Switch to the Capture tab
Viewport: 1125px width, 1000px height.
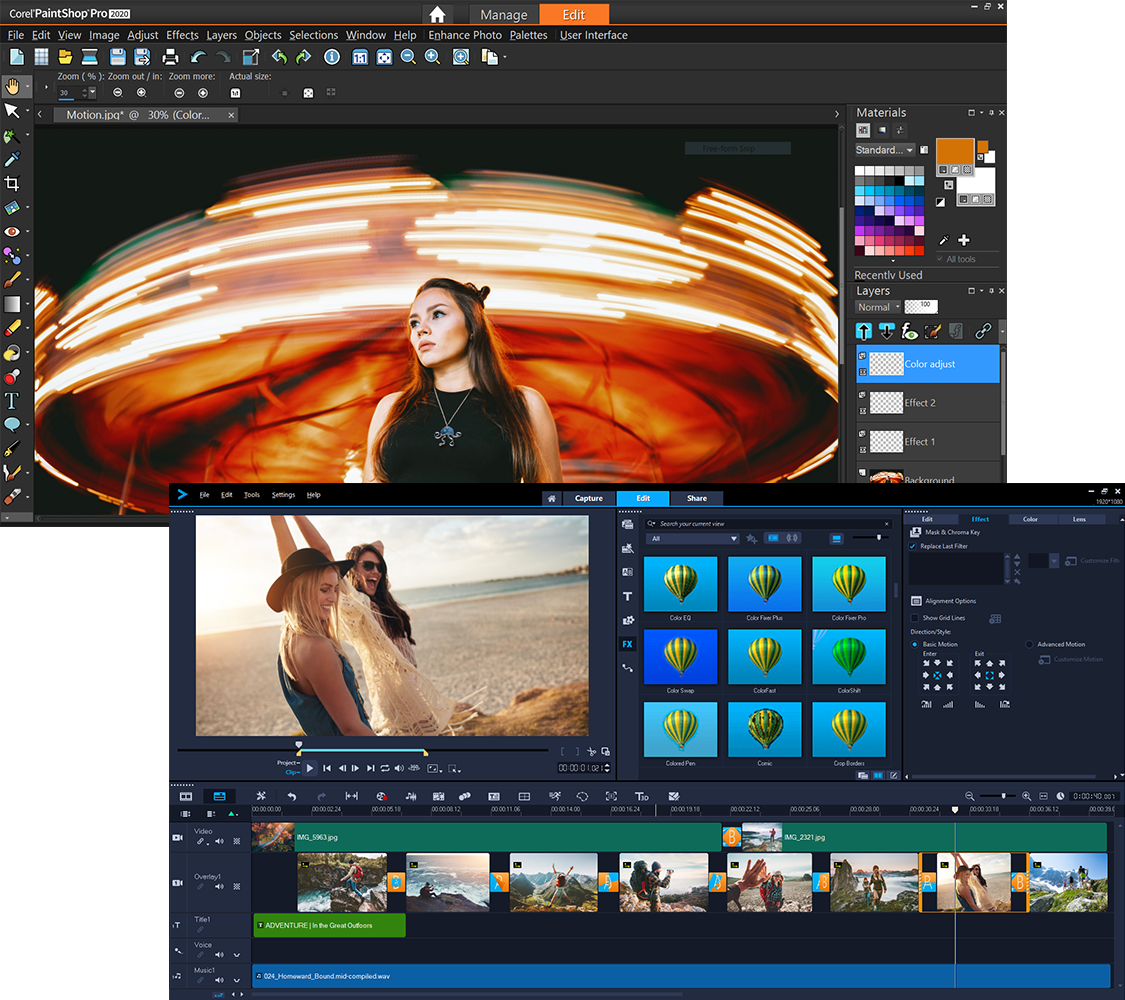click(589, 498)
